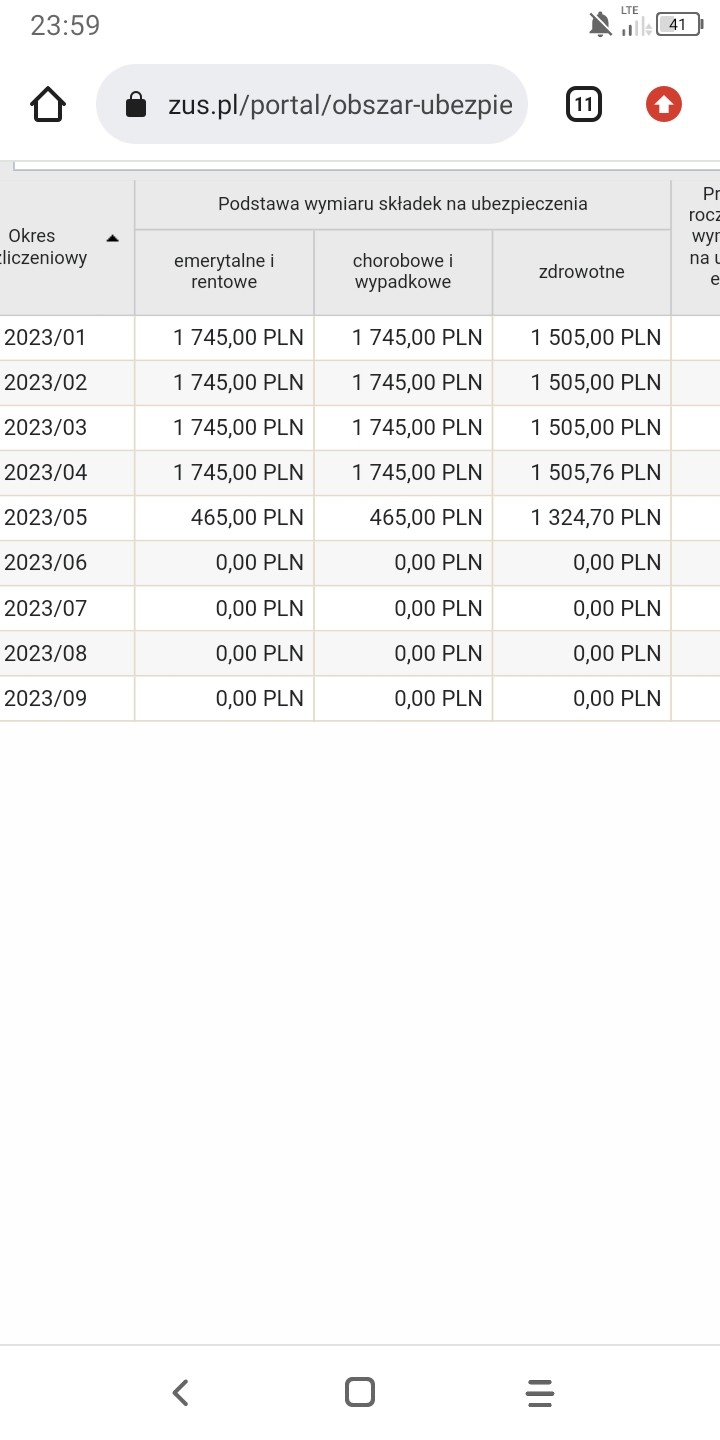
Task: Tap the Android home square button
Action: pyautogui.click(x=360, y=1392)
